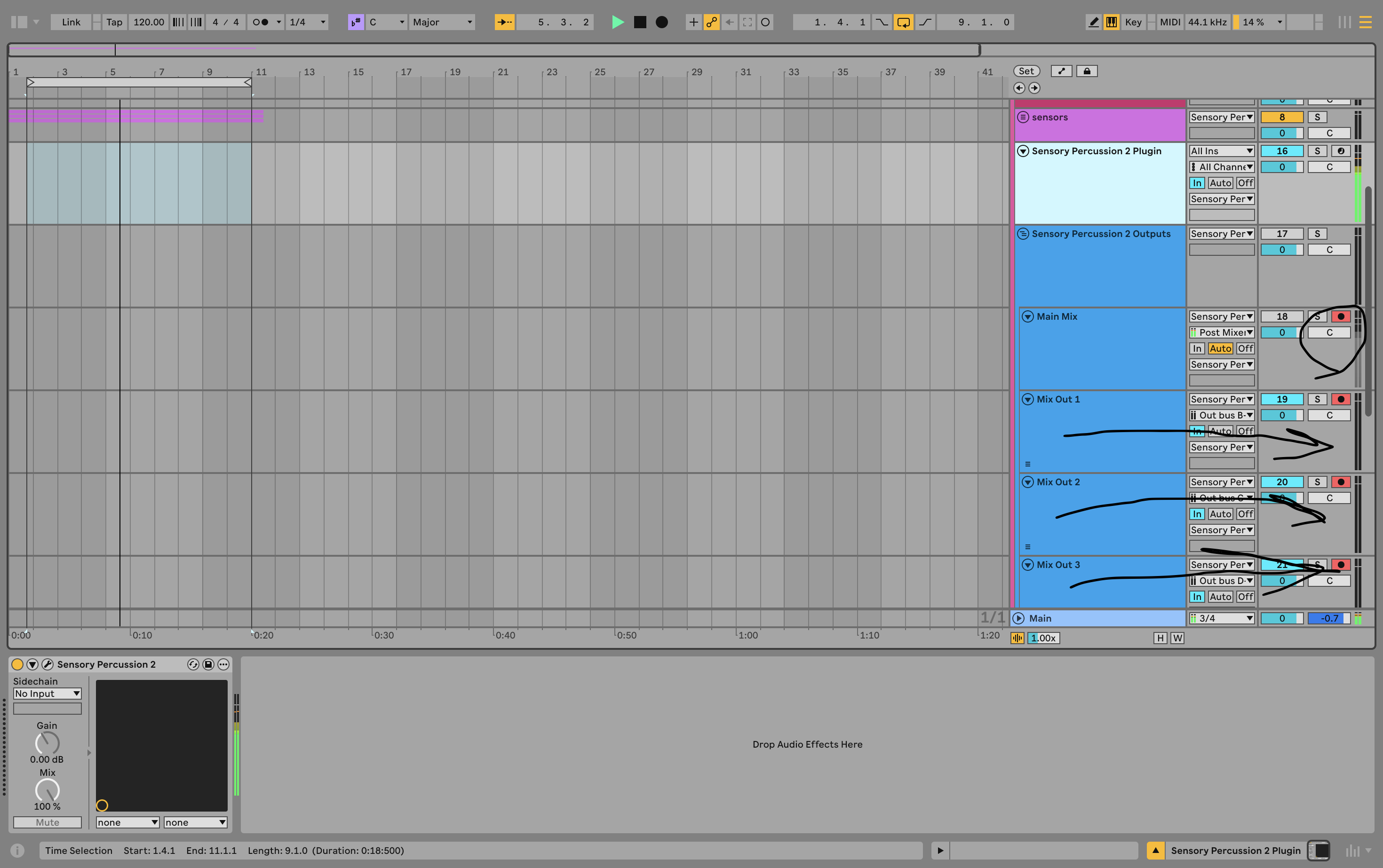Viewport: 1383px width, 868px height.
Task: Click the MIDI map mode switch
Action: point(1169,22)
